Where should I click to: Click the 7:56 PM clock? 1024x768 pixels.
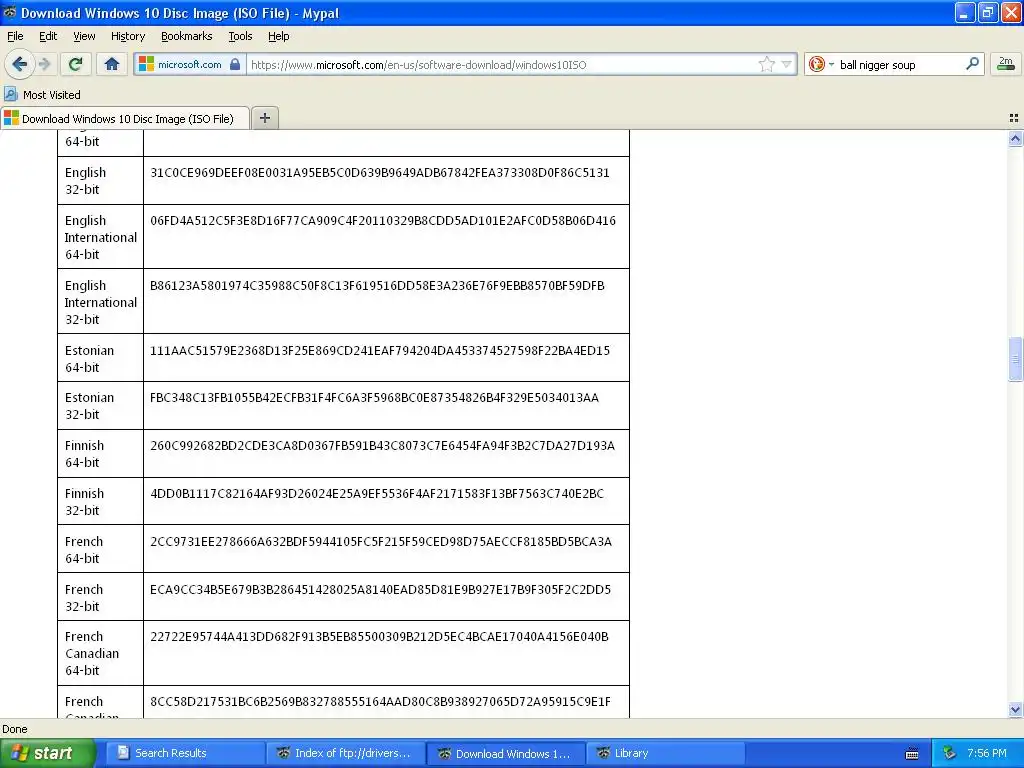point(987,753)
